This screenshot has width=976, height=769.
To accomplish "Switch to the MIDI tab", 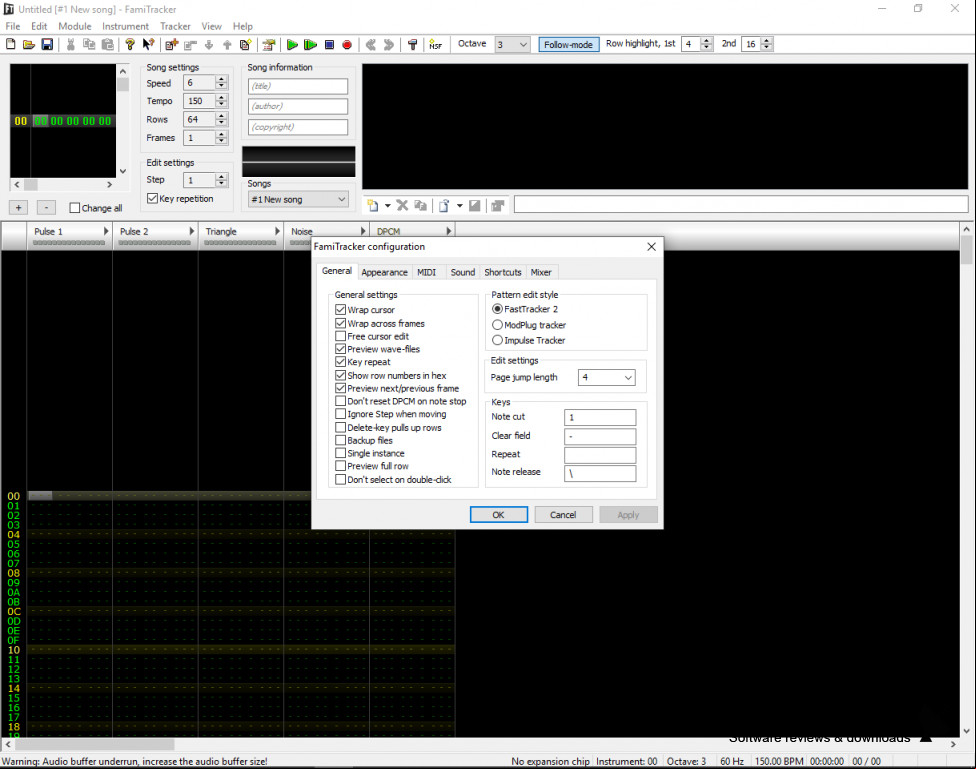I will click(x=426, y=272).
